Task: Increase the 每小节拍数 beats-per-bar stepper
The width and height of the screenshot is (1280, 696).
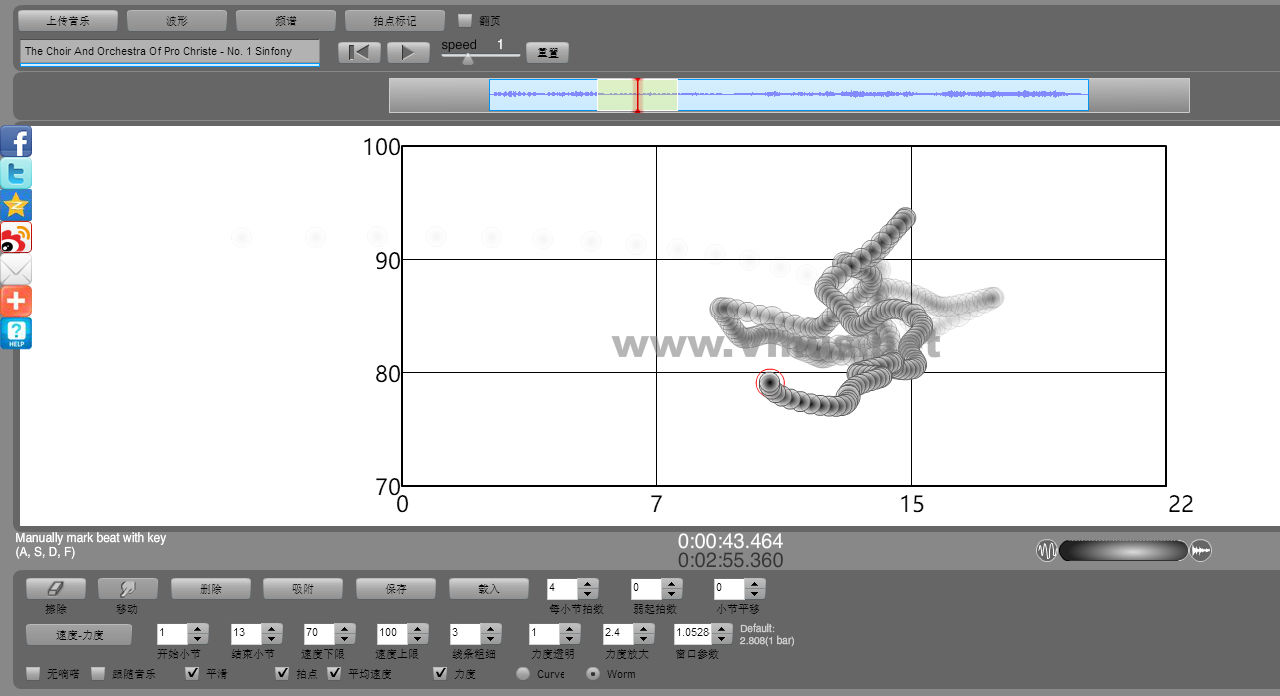Action: 588,584
